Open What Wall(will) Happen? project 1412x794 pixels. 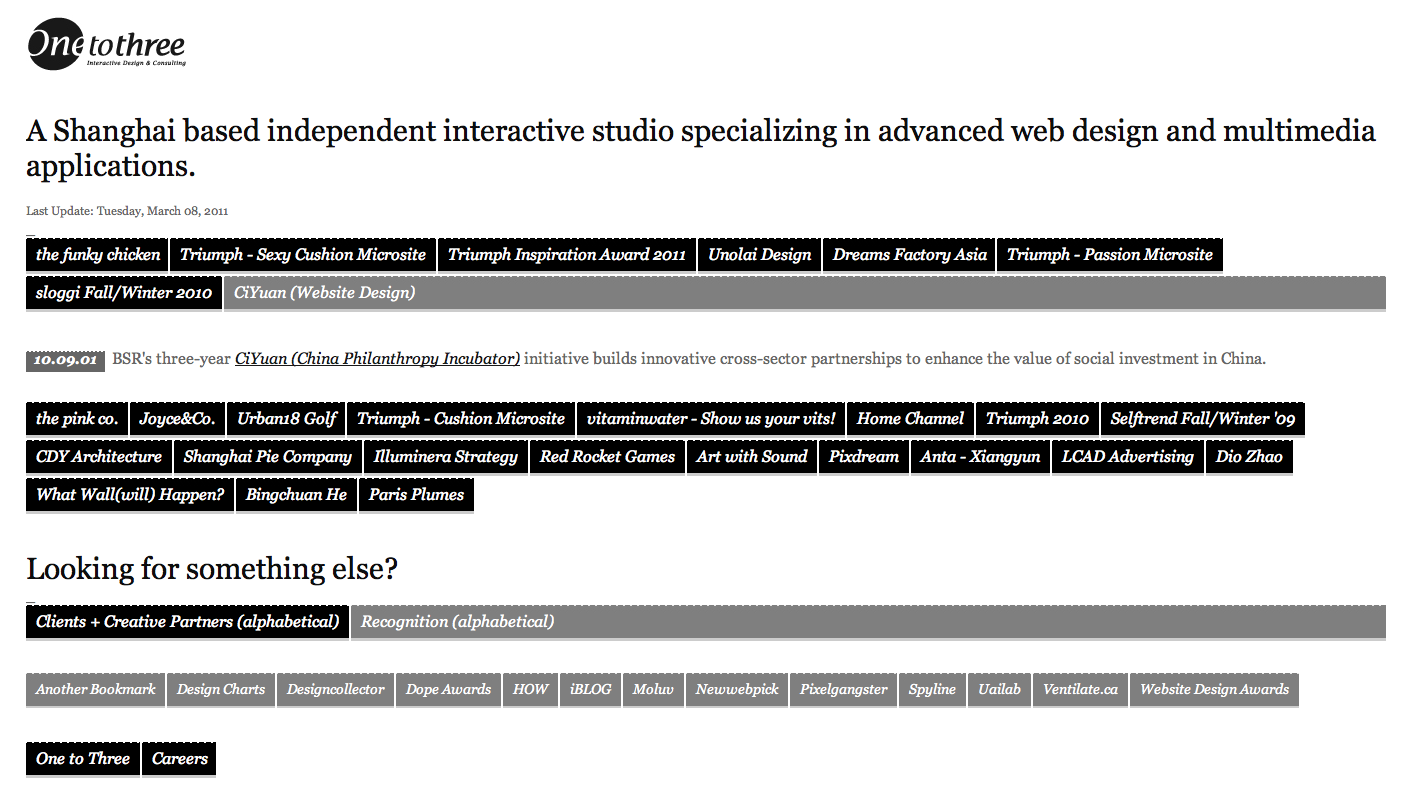click(130, 495)
